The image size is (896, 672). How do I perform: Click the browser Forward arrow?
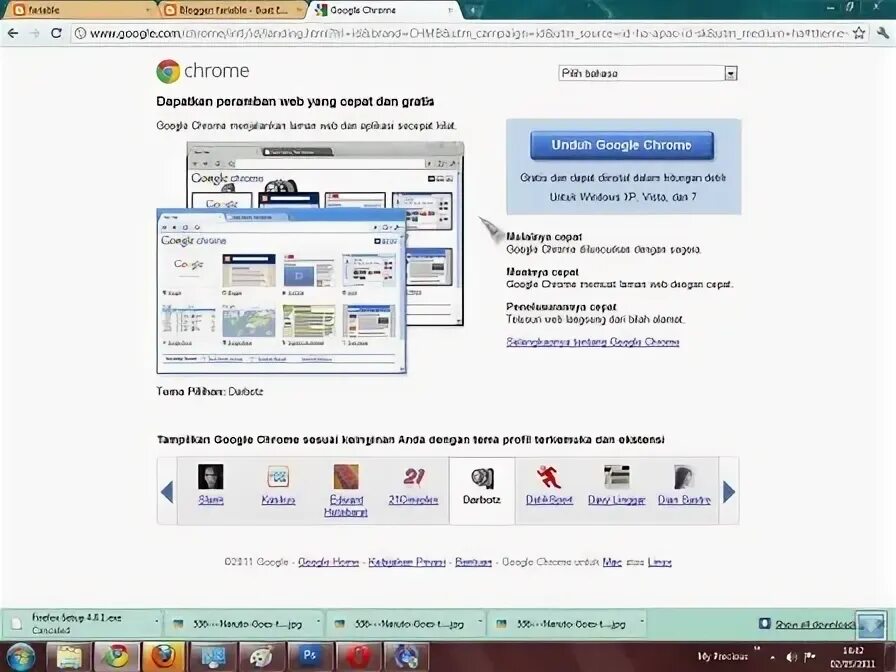(34, 33)
